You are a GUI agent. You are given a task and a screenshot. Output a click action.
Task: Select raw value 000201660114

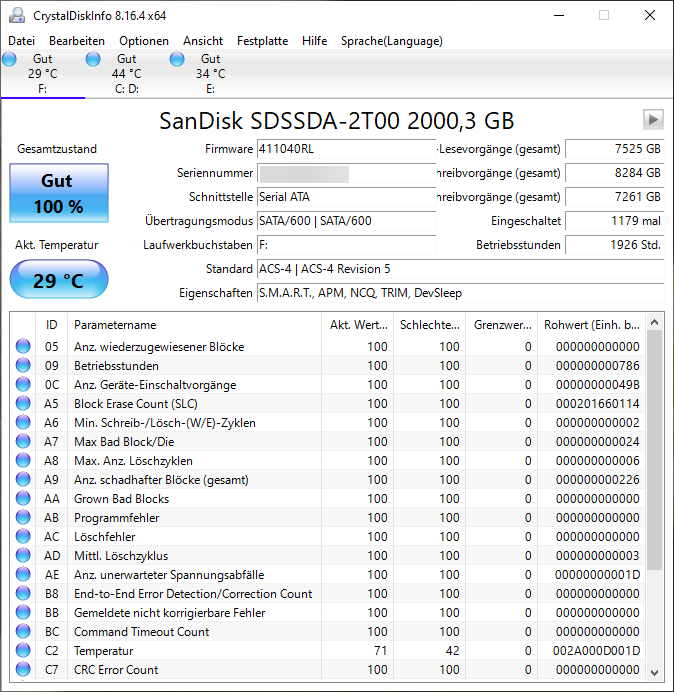click(x=597, y=403)
